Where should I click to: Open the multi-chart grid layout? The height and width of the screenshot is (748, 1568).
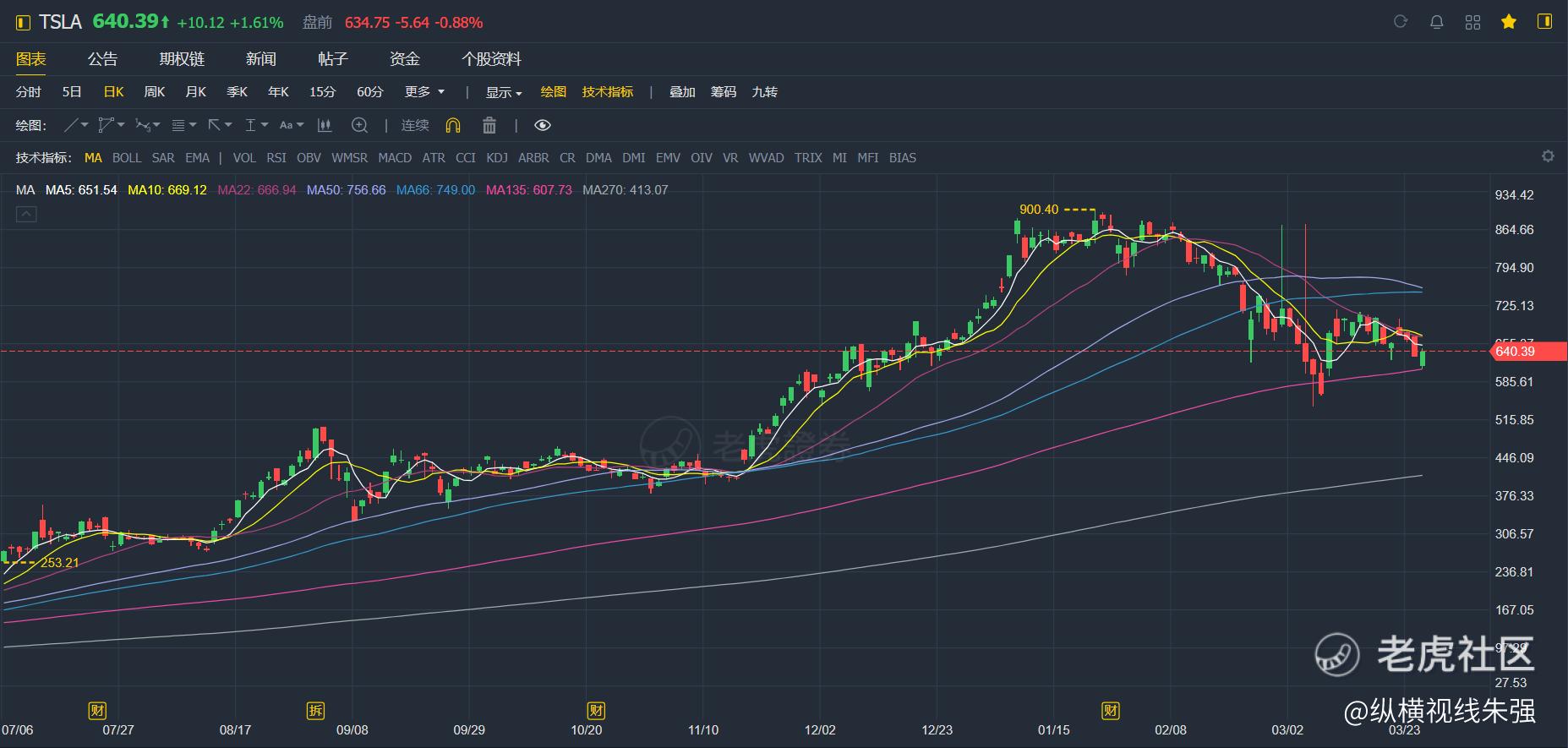[x=1473, y=22]
